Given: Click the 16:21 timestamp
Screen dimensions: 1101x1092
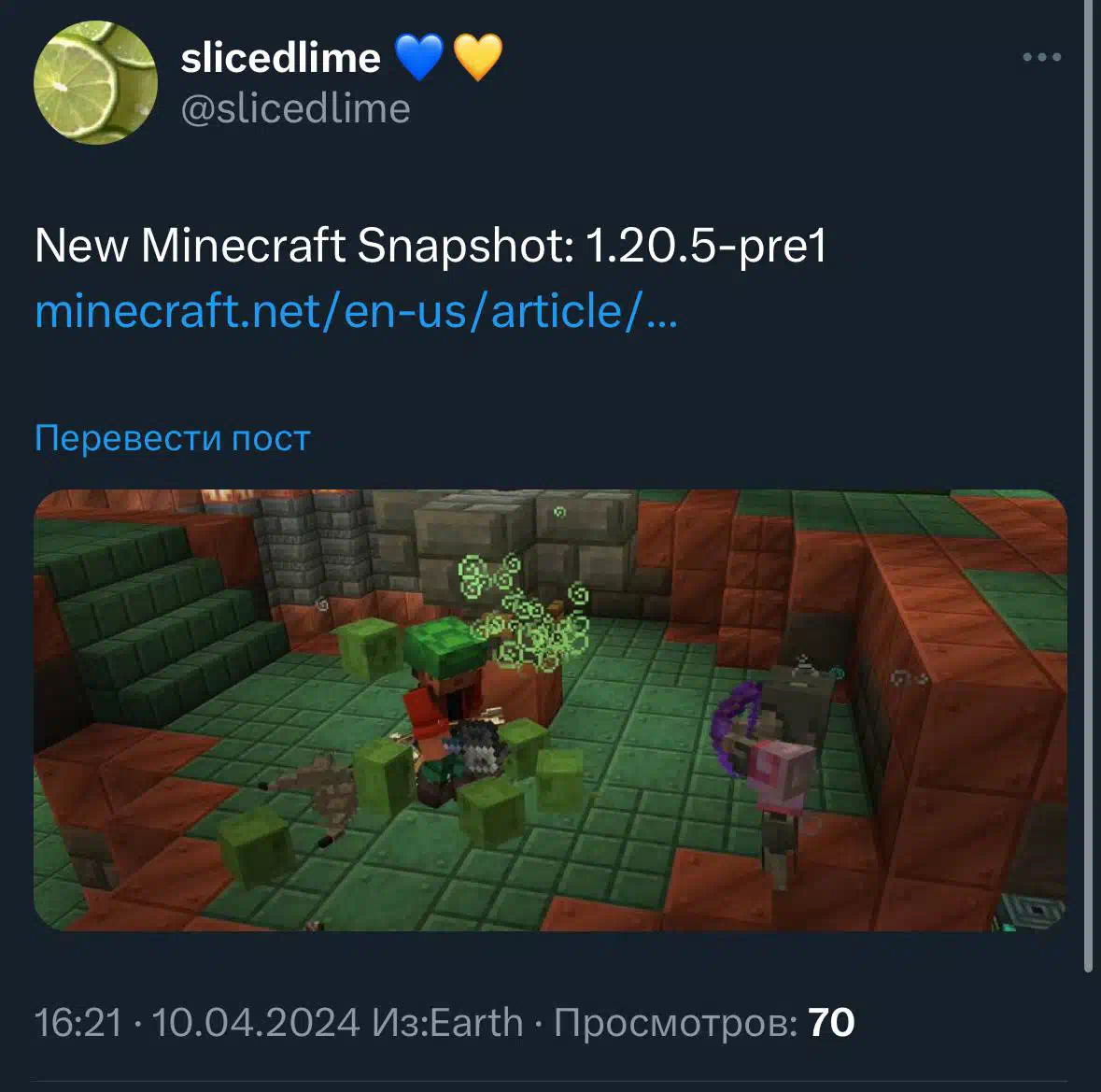Looking at the screenshot, I should click(x=78, y=1022).
